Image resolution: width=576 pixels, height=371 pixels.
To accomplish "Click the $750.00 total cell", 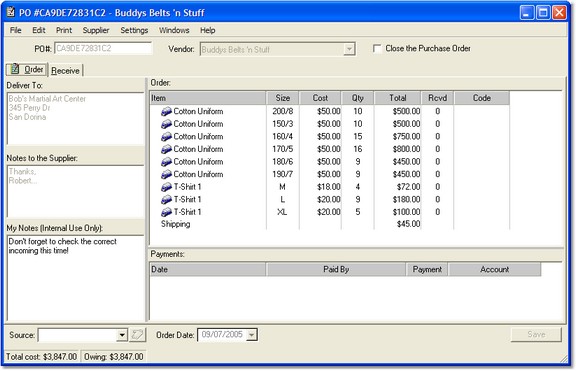I will click(x=406, y=137).
